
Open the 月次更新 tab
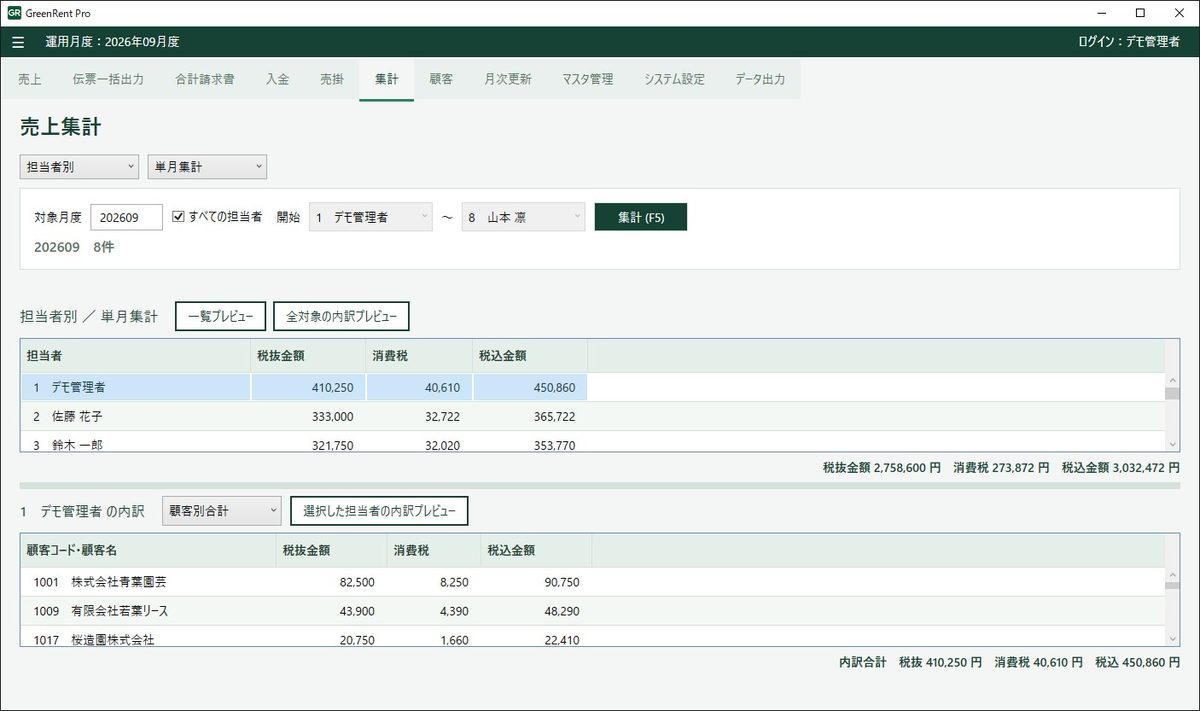click(507, 79)
